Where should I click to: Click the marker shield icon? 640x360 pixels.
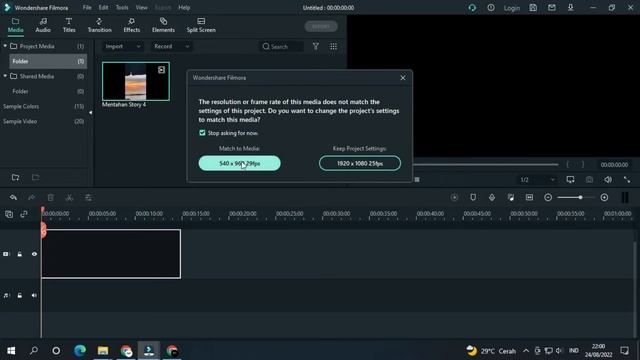point(473,198)
